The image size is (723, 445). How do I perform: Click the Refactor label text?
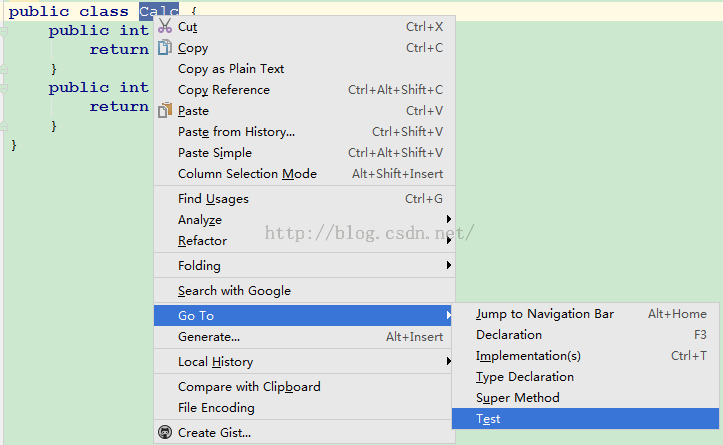[x=202, y=241]
